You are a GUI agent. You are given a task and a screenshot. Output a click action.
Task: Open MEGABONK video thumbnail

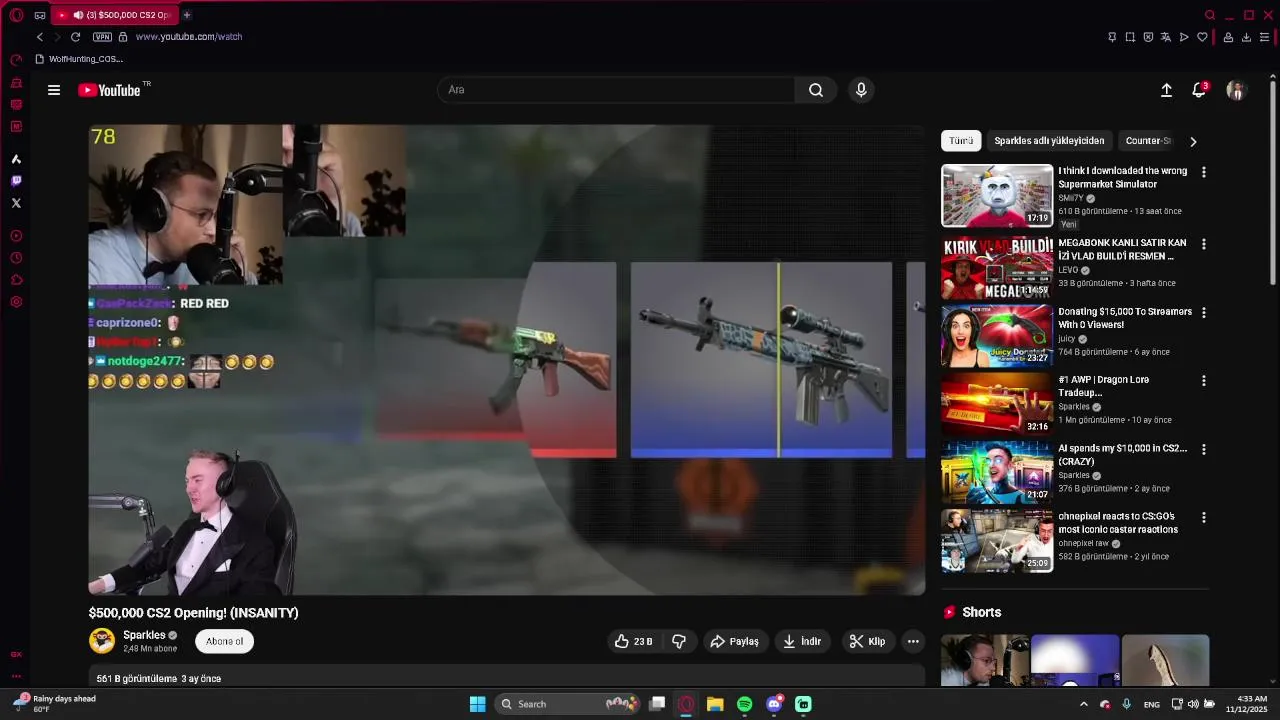tap(997, 267)
